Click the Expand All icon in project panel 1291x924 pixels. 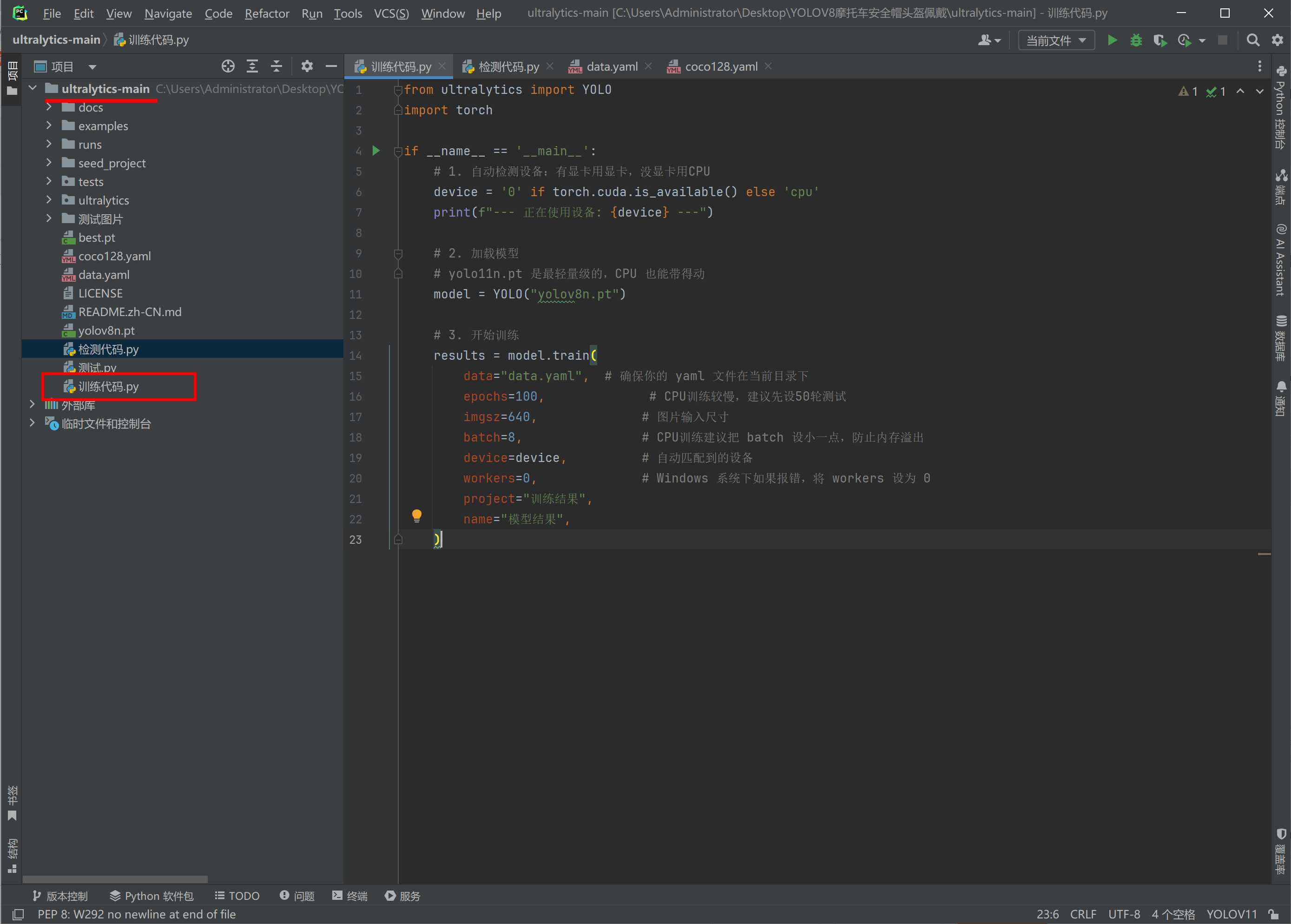click(x=252, y=66)
